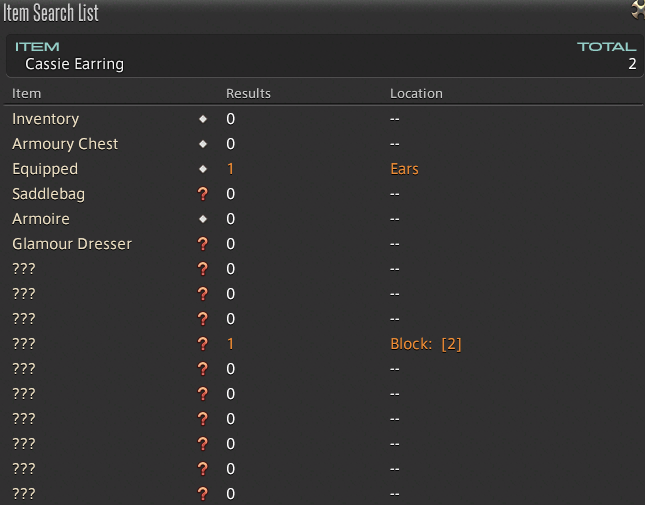Click the red question mark on the Block: [2] row
Viewport: 645px width, 505px height.
(203, 344)
